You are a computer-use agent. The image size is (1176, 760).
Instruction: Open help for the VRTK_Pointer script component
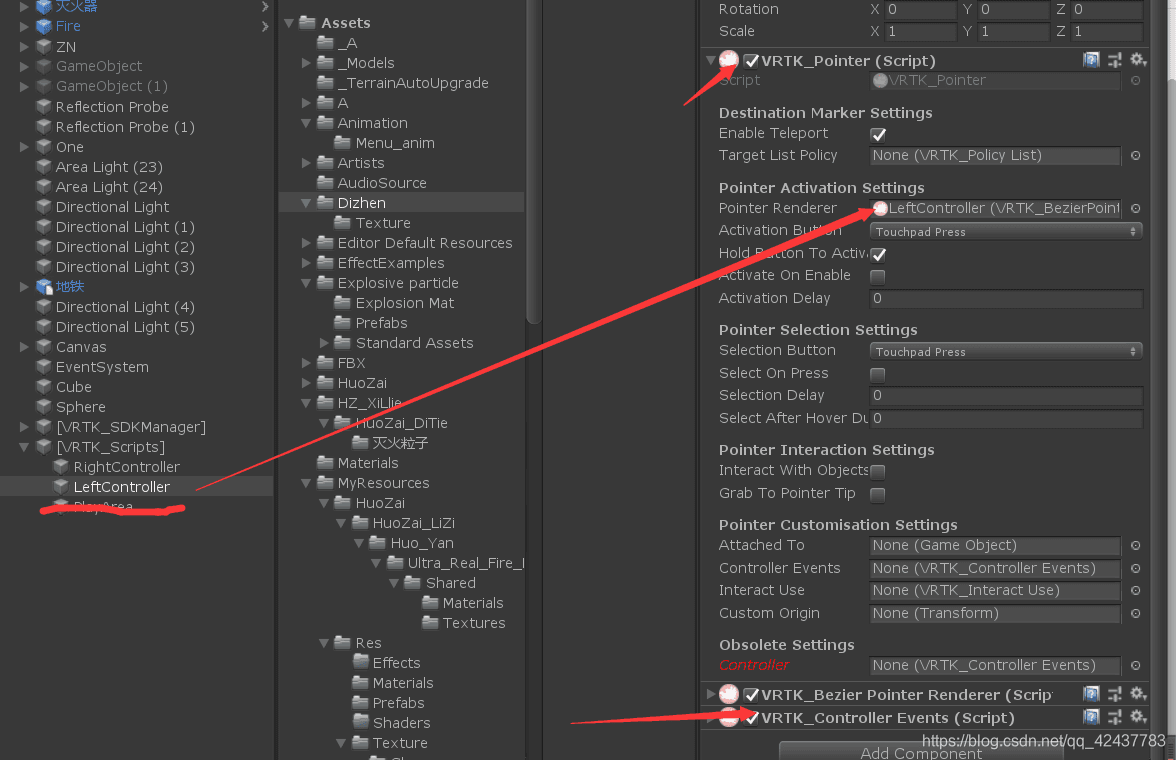point(1092,61)
